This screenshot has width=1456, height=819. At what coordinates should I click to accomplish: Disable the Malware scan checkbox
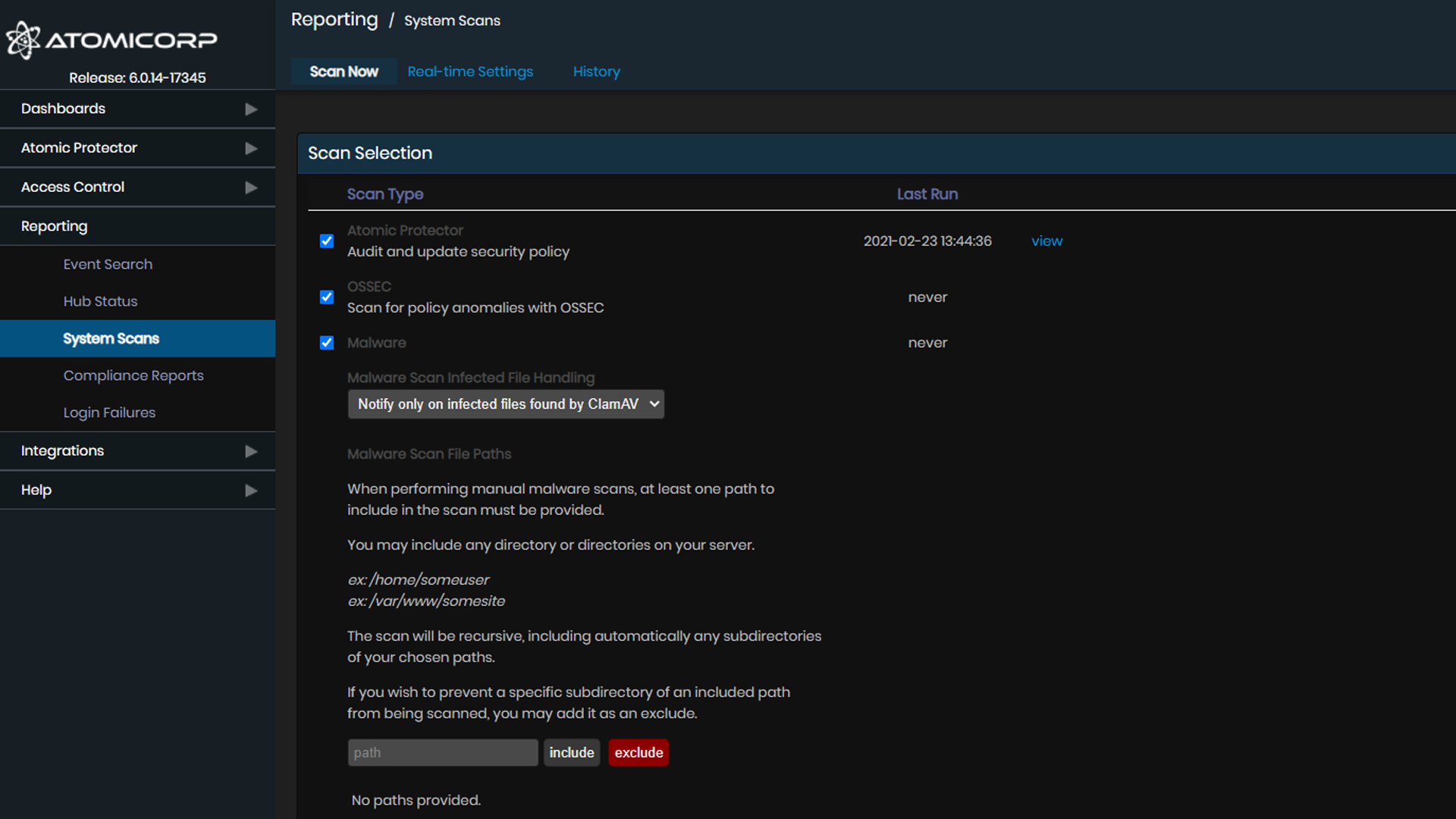pyautogui.click(x=327, y=343)
